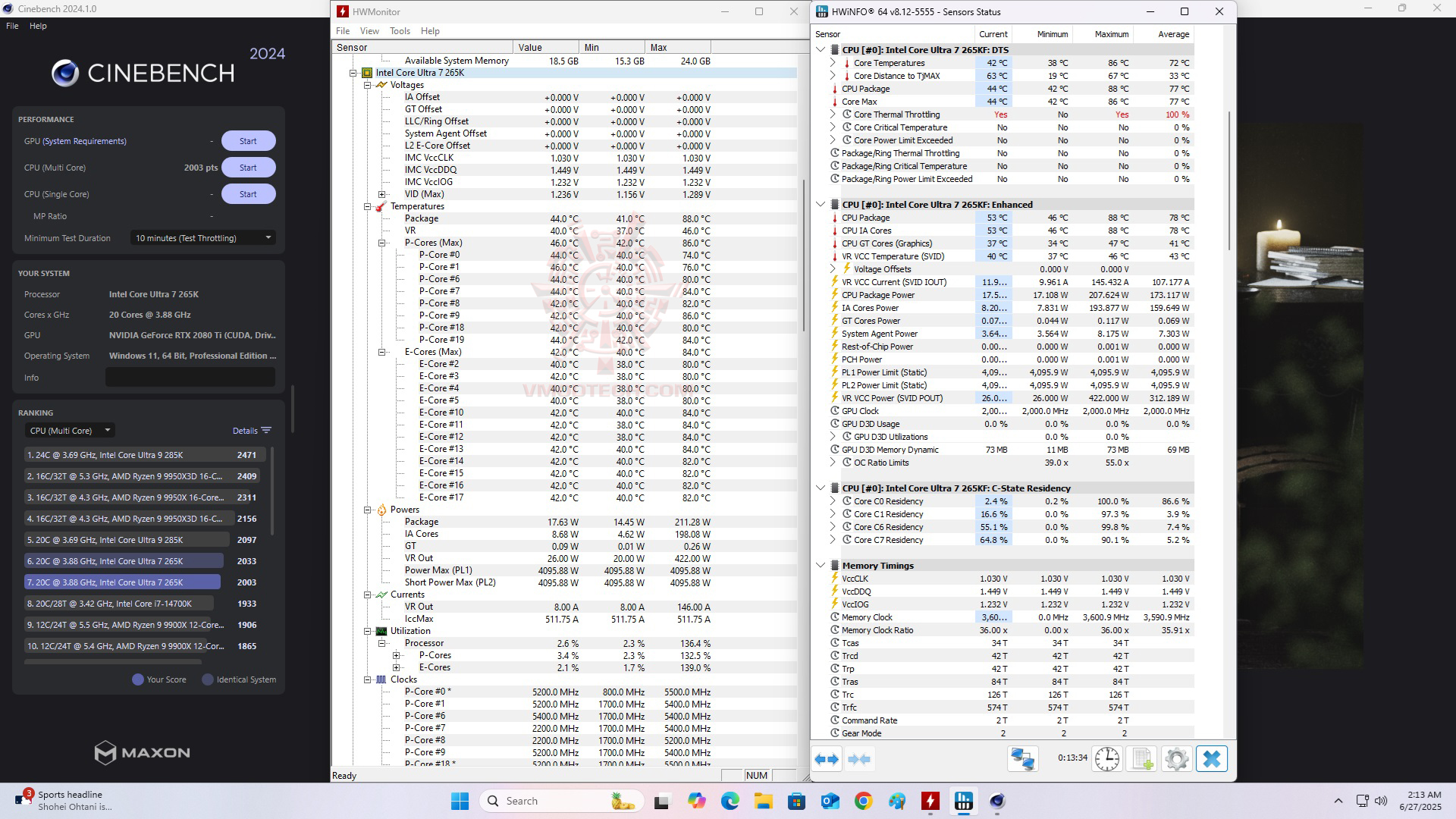Expand the VID (Max) node
The width and height of the screenshot is (1456, 819).
tap(382, 194)
